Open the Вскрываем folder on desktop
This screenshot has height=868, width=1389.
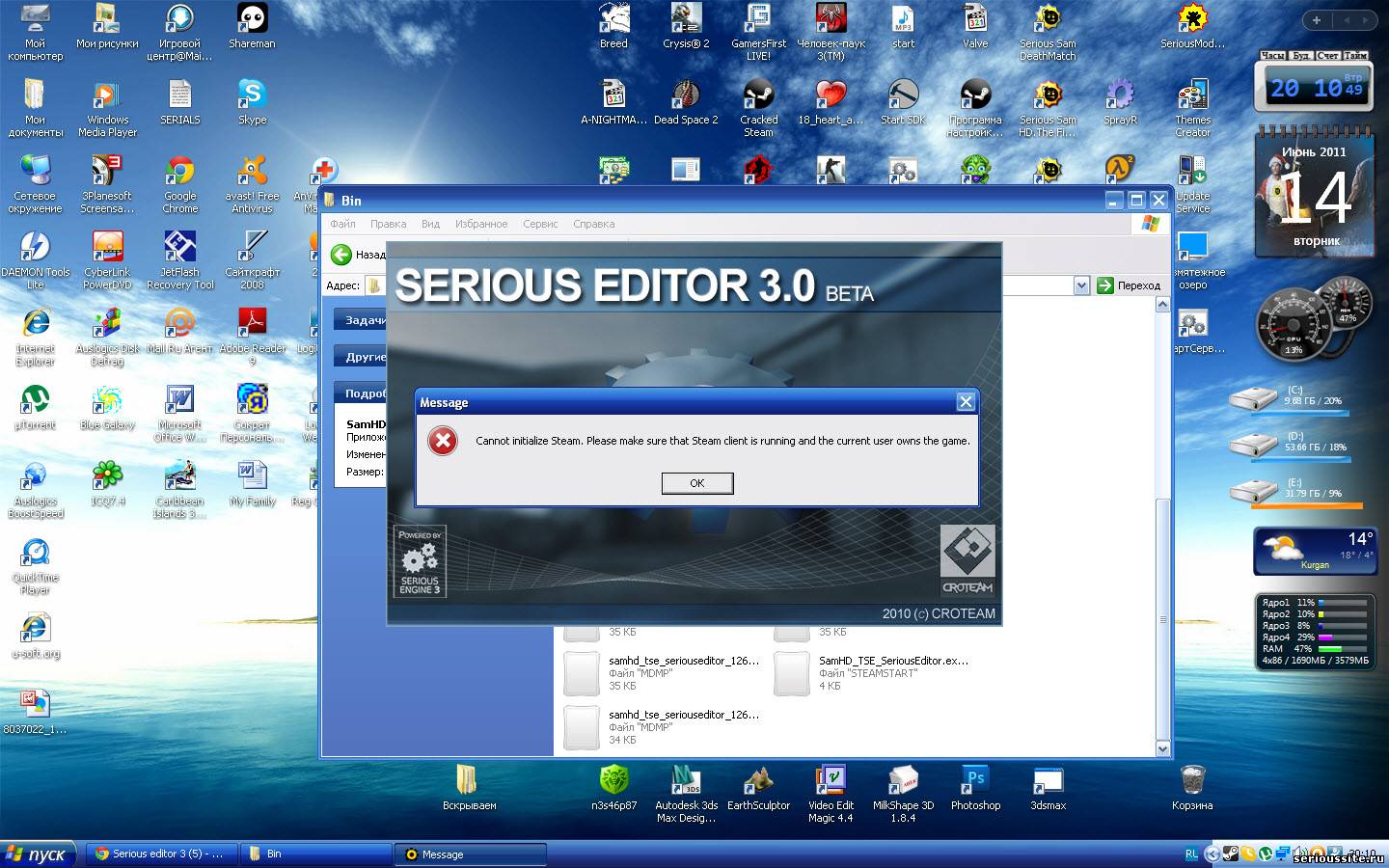click(469, 788)
